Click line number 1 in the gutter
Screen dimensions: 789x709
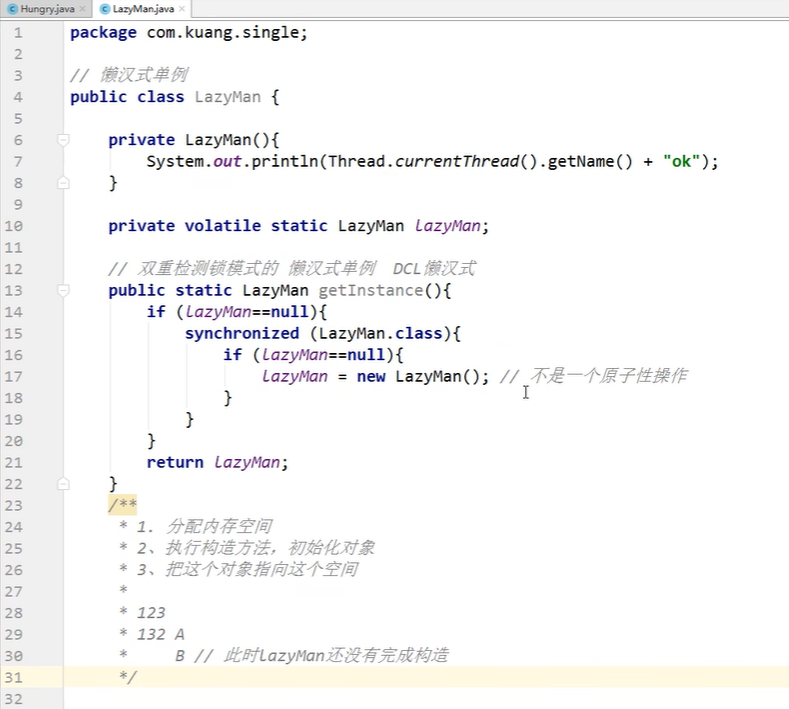coord(18,33)
